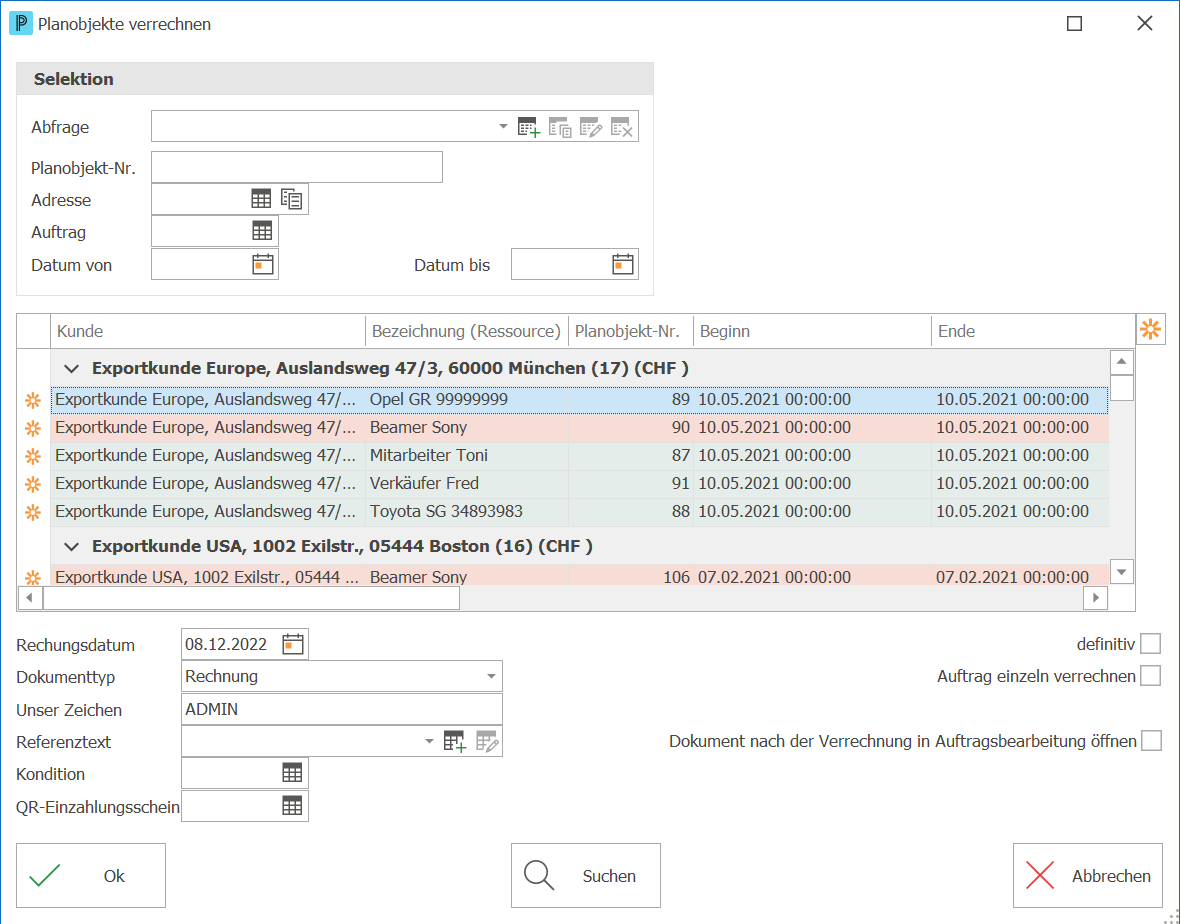
Task: Click into the Unser Zeichen field
Action: pos(342,709)
